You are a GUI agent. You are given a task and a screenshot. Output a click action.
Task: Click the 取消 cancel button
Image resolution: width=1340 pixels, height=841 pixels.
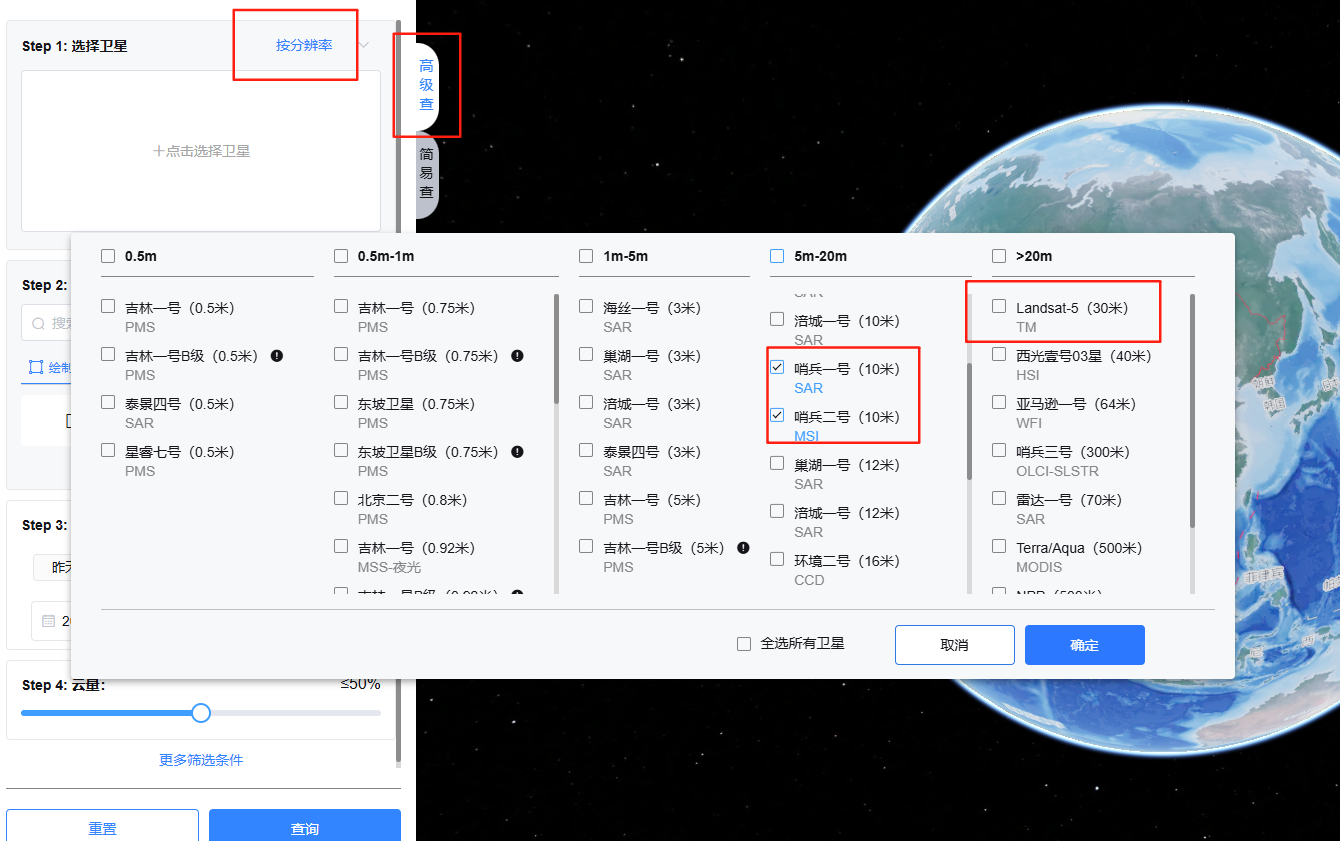tap(954, 645)
